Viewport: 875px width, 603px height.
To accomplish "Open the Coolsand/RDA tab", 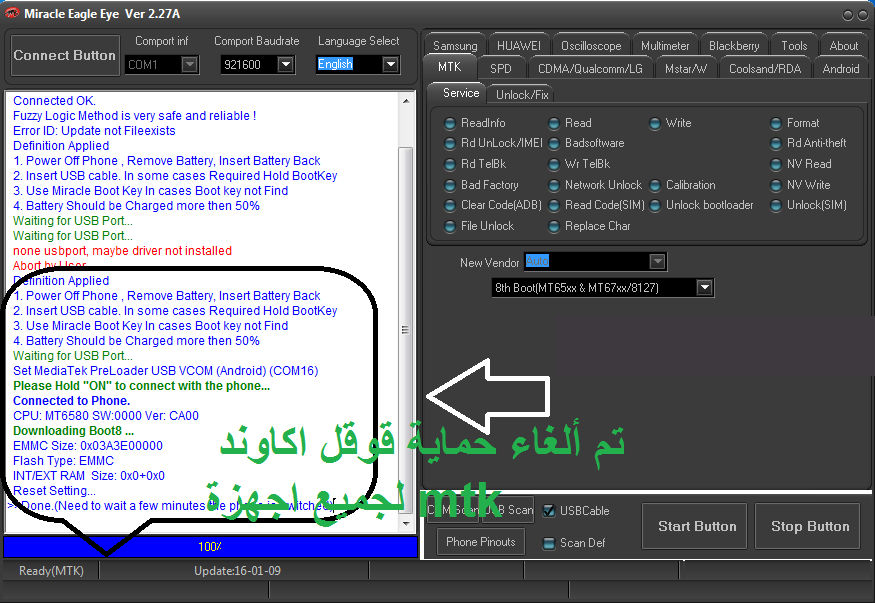I will click(x=765, y=69).
